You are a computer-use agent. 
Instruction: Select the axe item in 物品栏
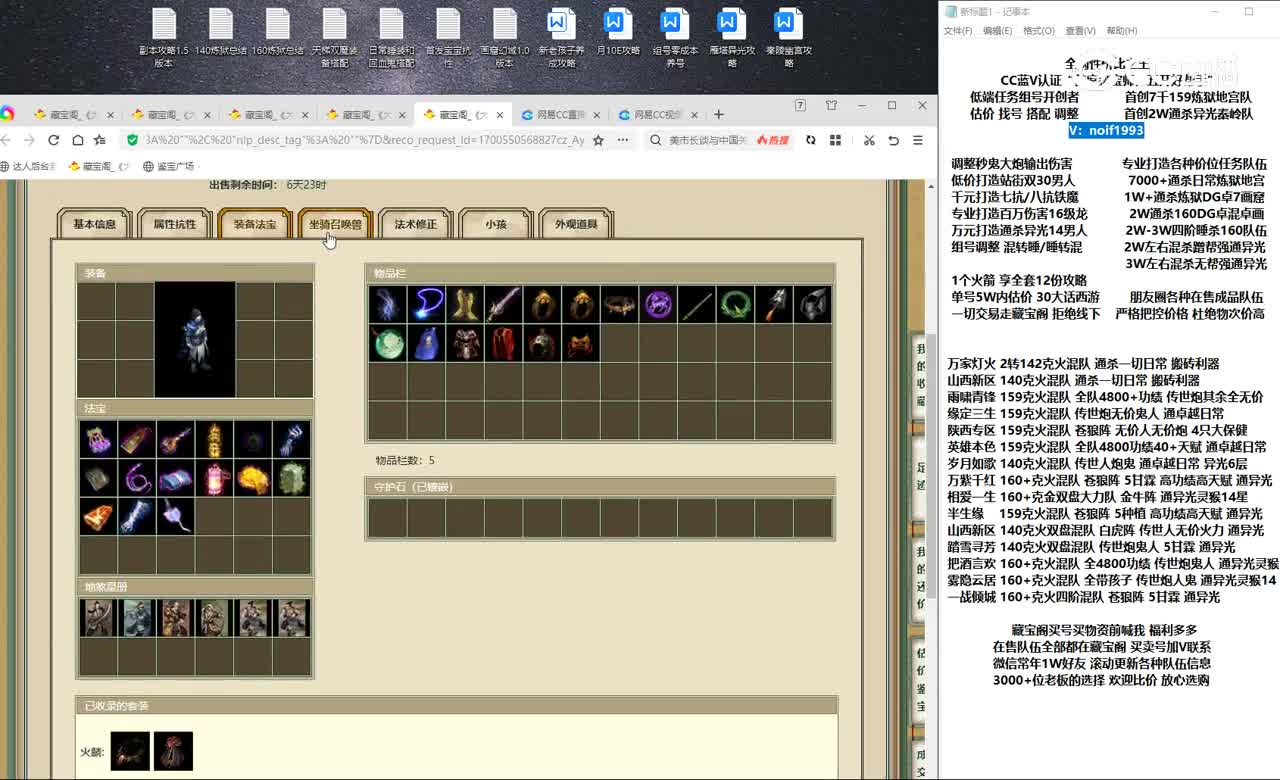774,304
